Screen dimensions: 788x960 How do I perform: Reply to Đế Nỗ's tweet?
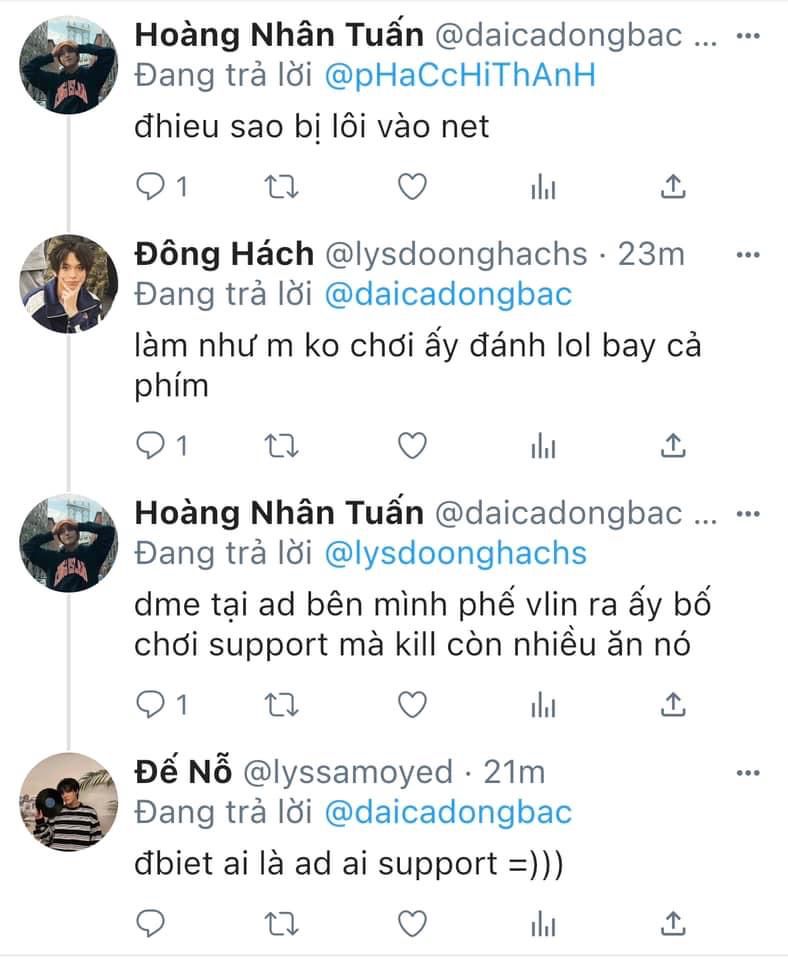pyautogui.click(x=152, y=921)
